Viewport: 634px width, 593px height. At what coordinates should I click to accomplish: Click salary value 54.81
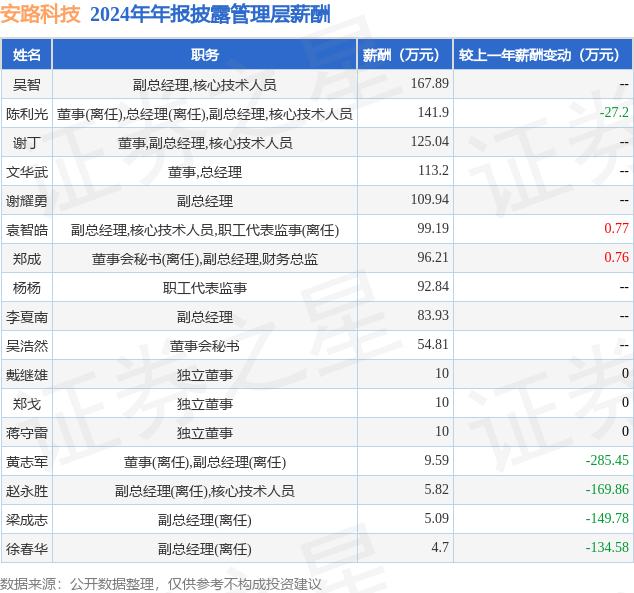click(x=433, y=344)
